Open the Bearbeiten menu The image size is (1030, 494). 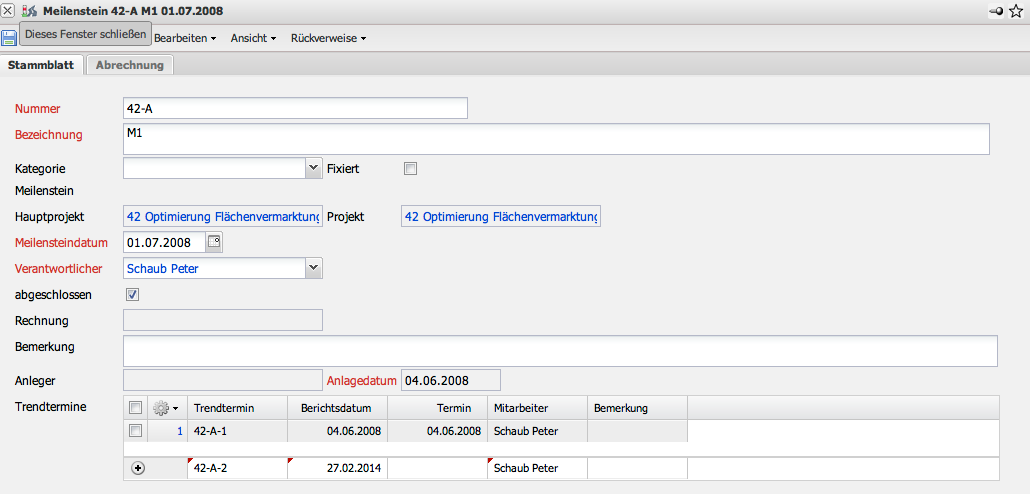point(185,38)
